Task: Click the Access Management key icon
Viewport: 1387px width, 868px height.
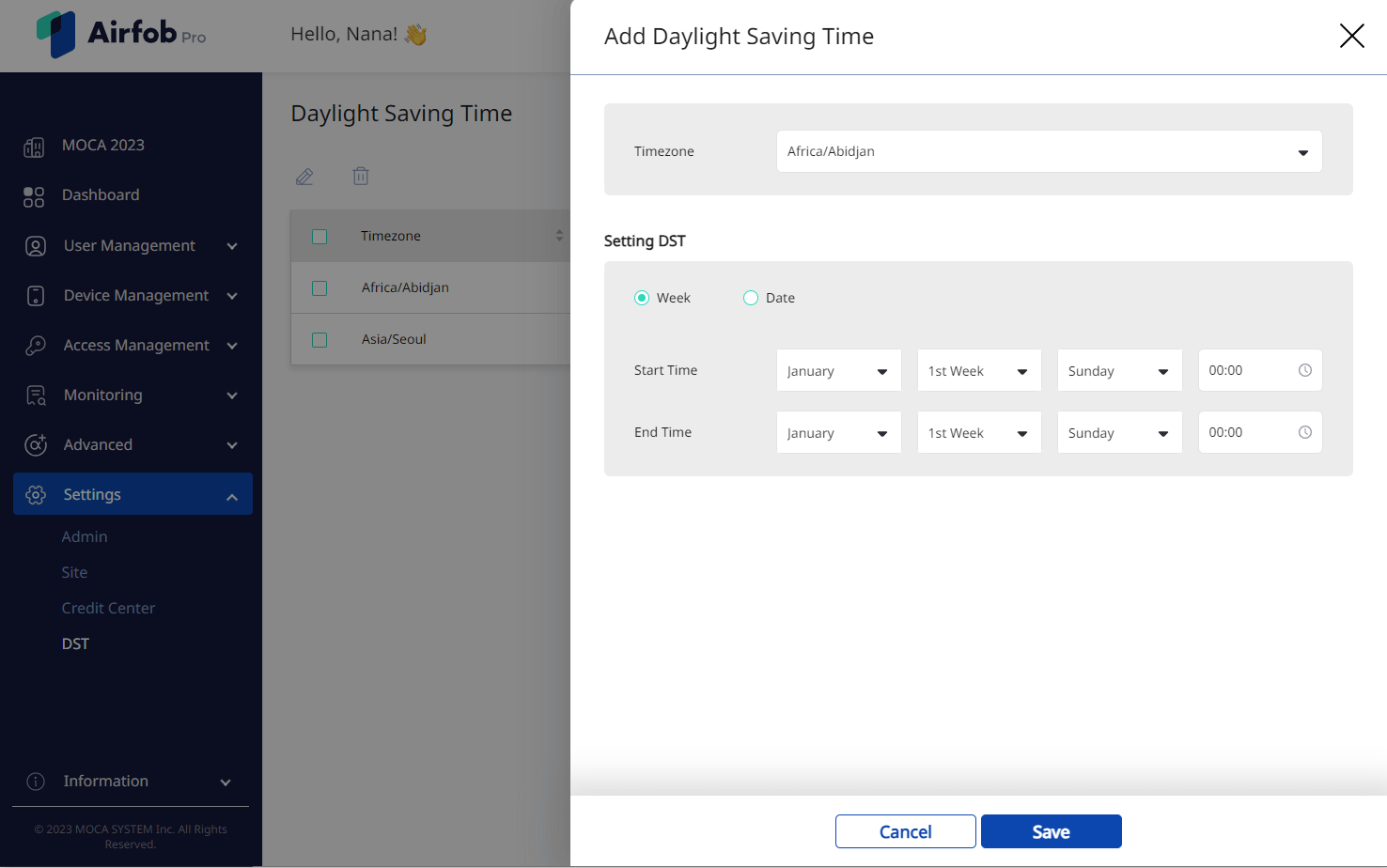Action: pyautogui.click(x=36, y=346)
